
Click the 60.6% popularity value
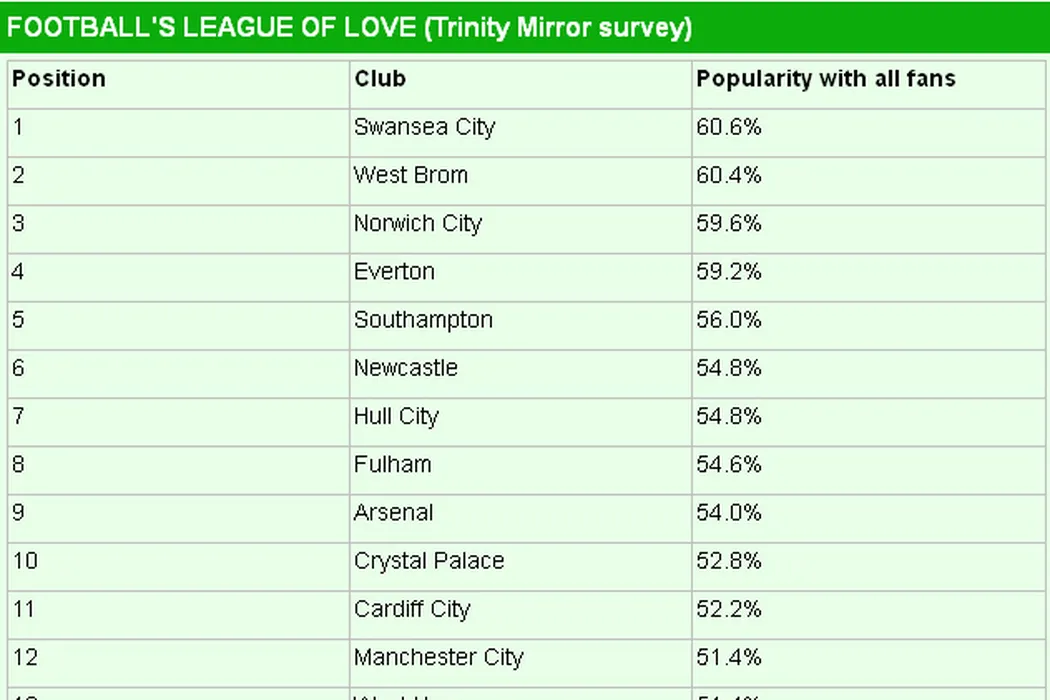(729, 127)
